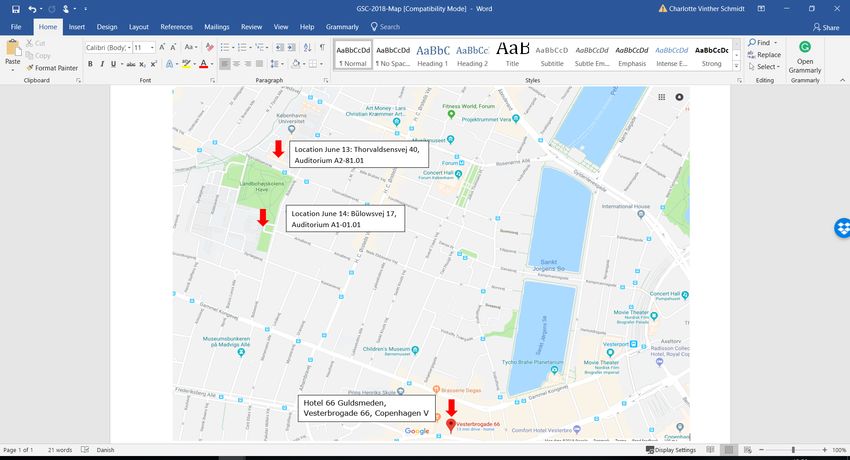This screenshot has width=850, height=460.
Task: Switch to the Review tab
Action: [252, 27]
